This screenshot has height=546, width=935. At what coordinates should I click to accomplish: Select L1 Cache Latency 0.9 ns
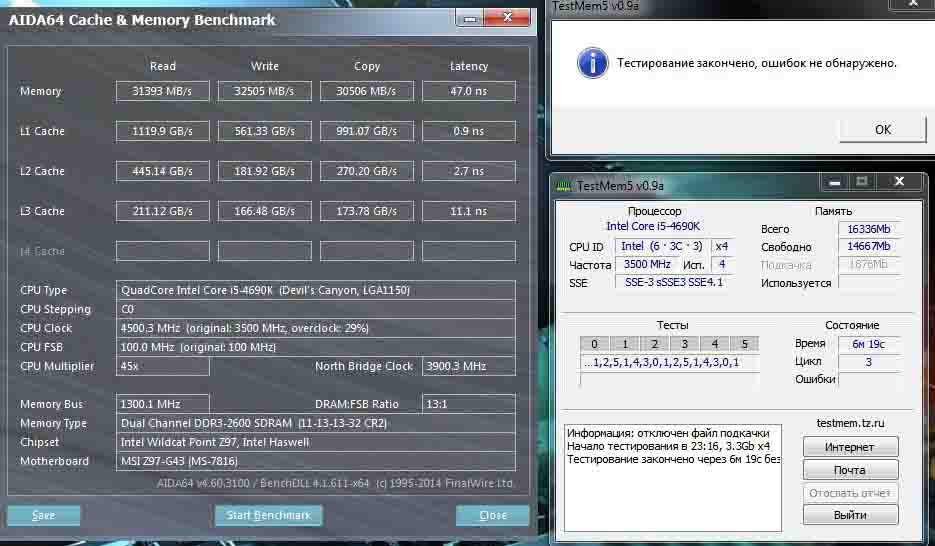pyautogui.click(x=469, y=131)
